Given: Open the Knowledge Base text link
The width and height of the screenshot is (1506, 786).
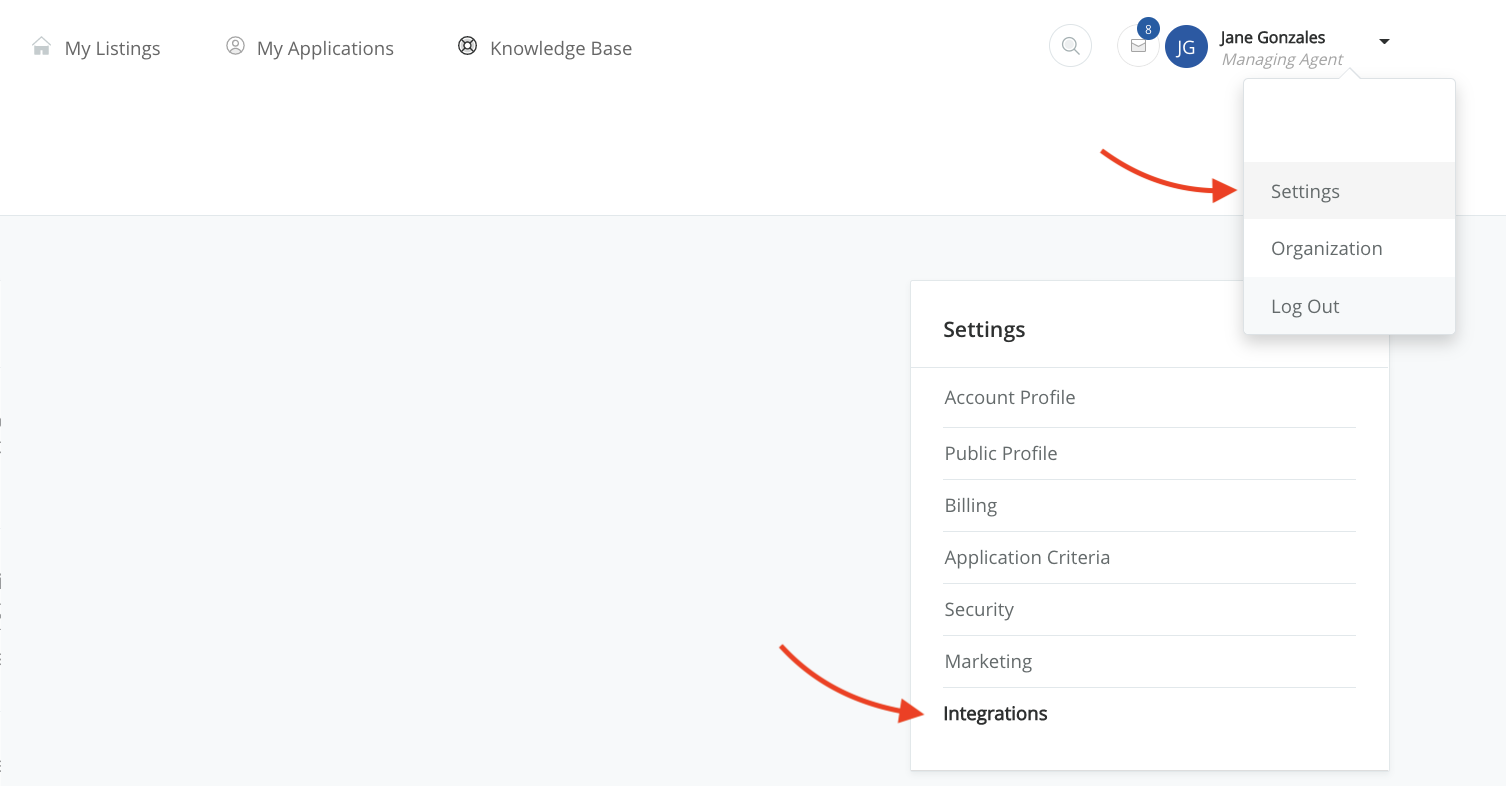Looking at the screenshot, I should [560, 48].
